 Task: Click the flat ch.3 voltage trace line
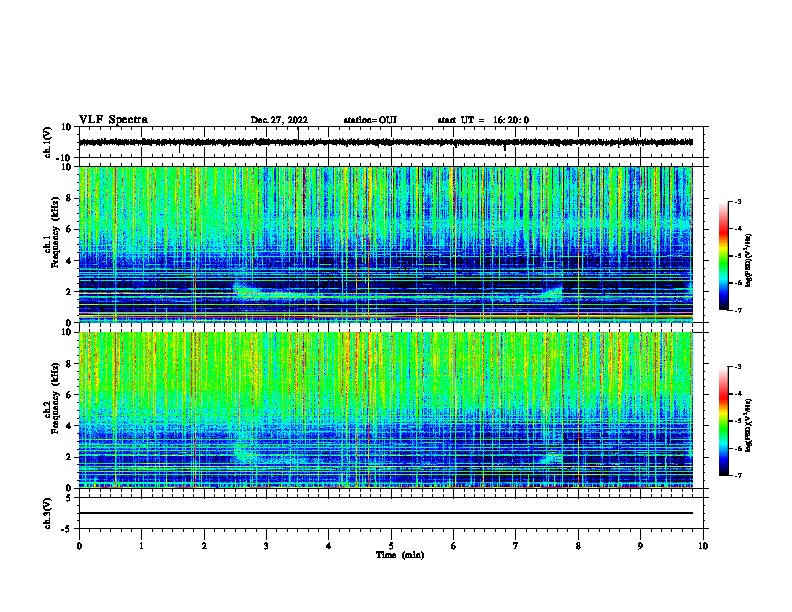click(x=385, y=513)
